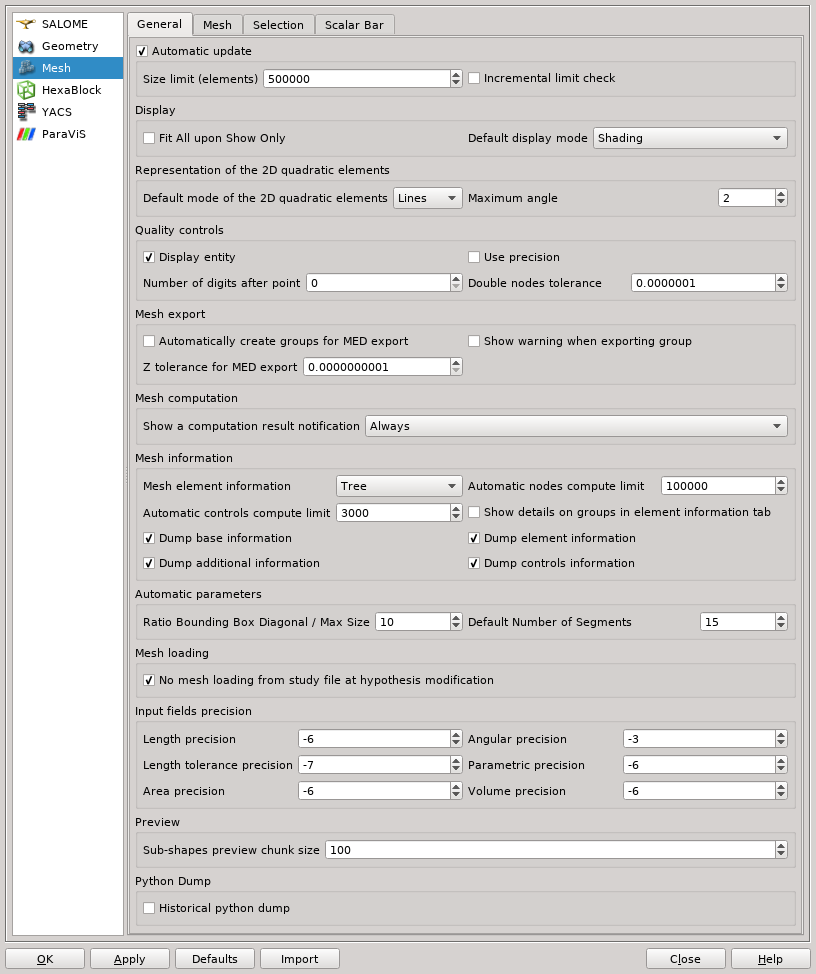Click the Defaults button
The image size is (816, 974).
(x=214, y=959)
